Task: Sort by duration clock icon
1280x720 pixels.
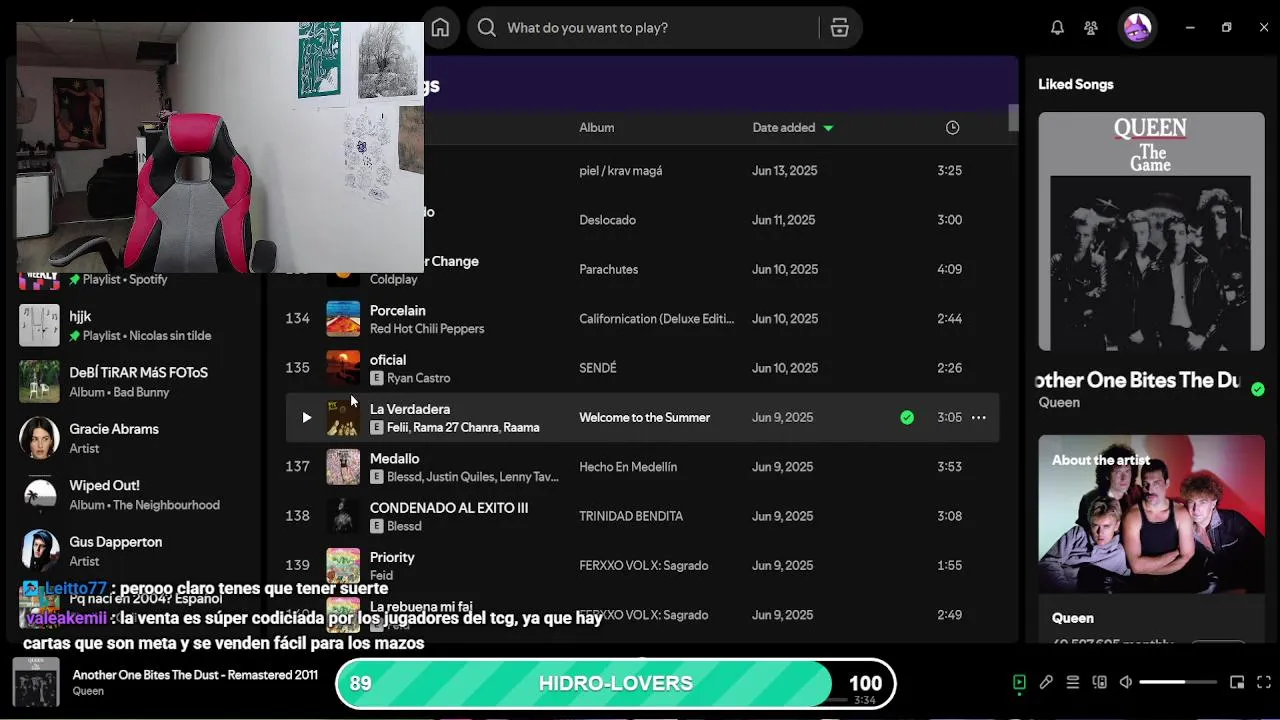Action: click(x=952, y=128)
